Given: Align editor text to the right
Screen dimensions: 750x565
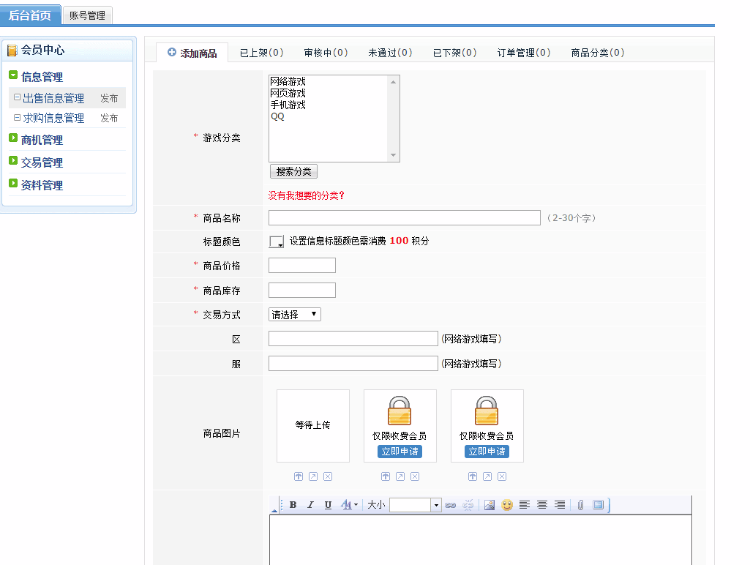Looking at the screenshot, I should 560,505.
